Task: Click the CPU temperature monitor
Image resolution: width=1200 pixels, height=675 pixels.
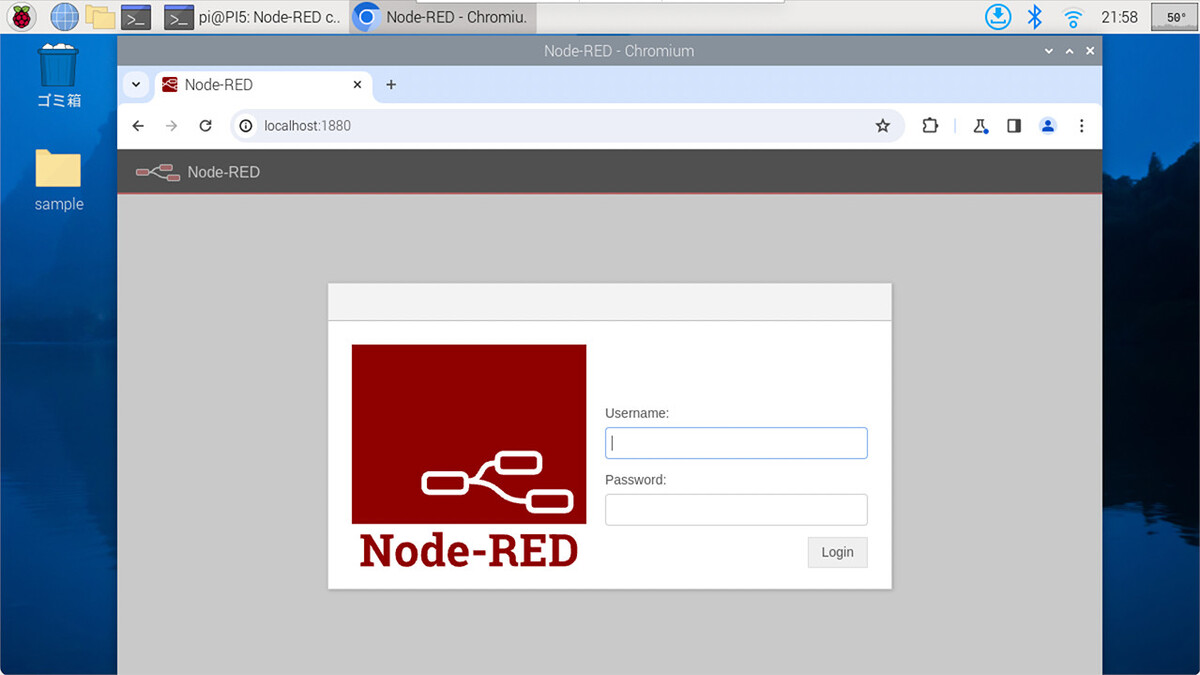Action: (x=1173, y=17)
